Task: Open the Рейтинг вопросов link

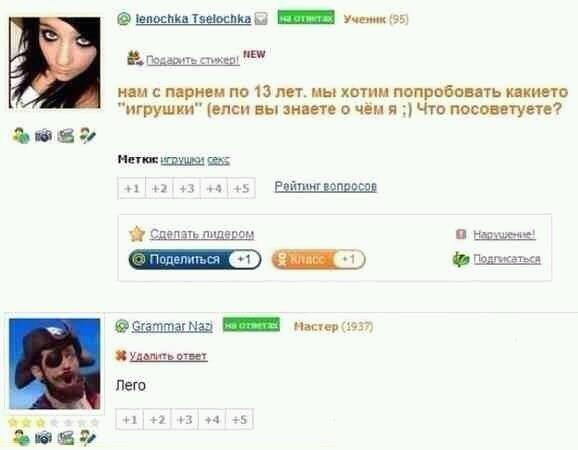Action: tap(325, 186)
